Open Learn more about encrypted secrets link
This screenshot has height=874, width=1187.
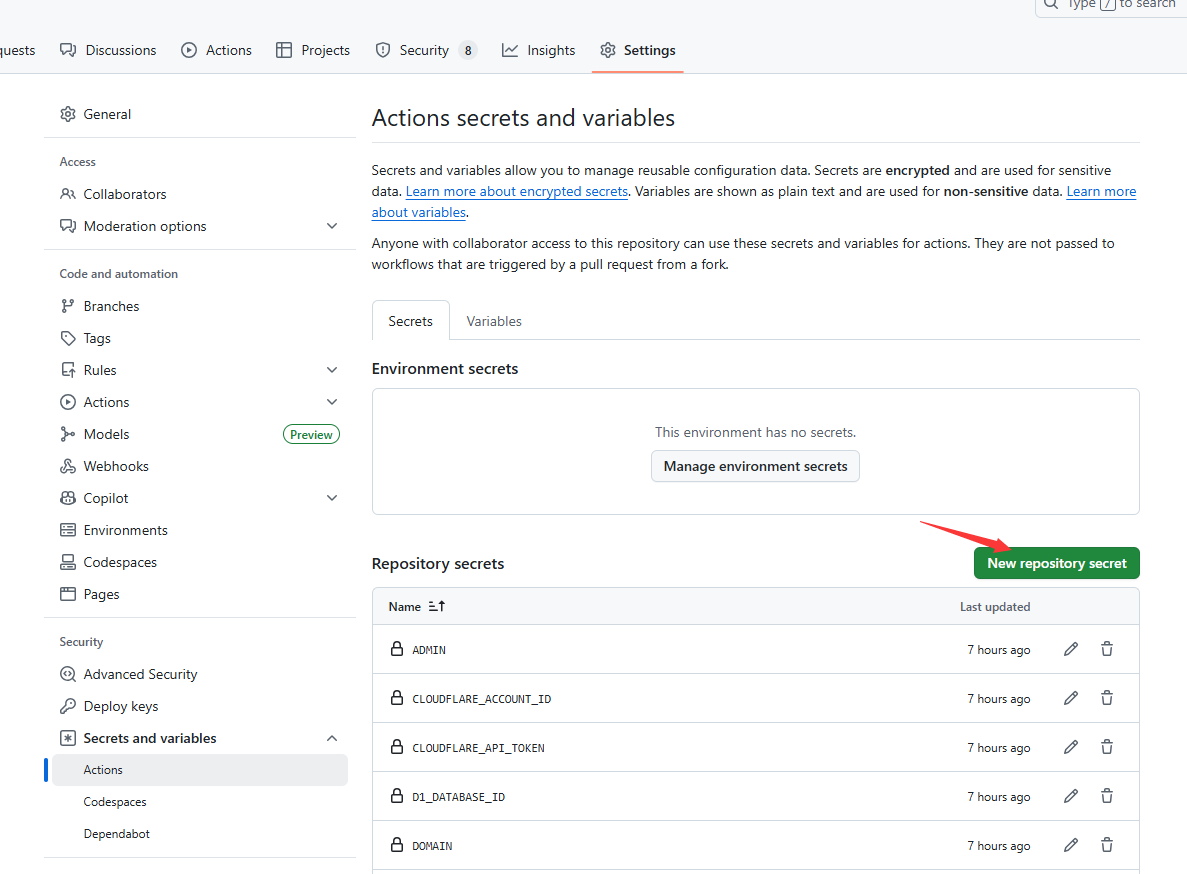[516, 191]
